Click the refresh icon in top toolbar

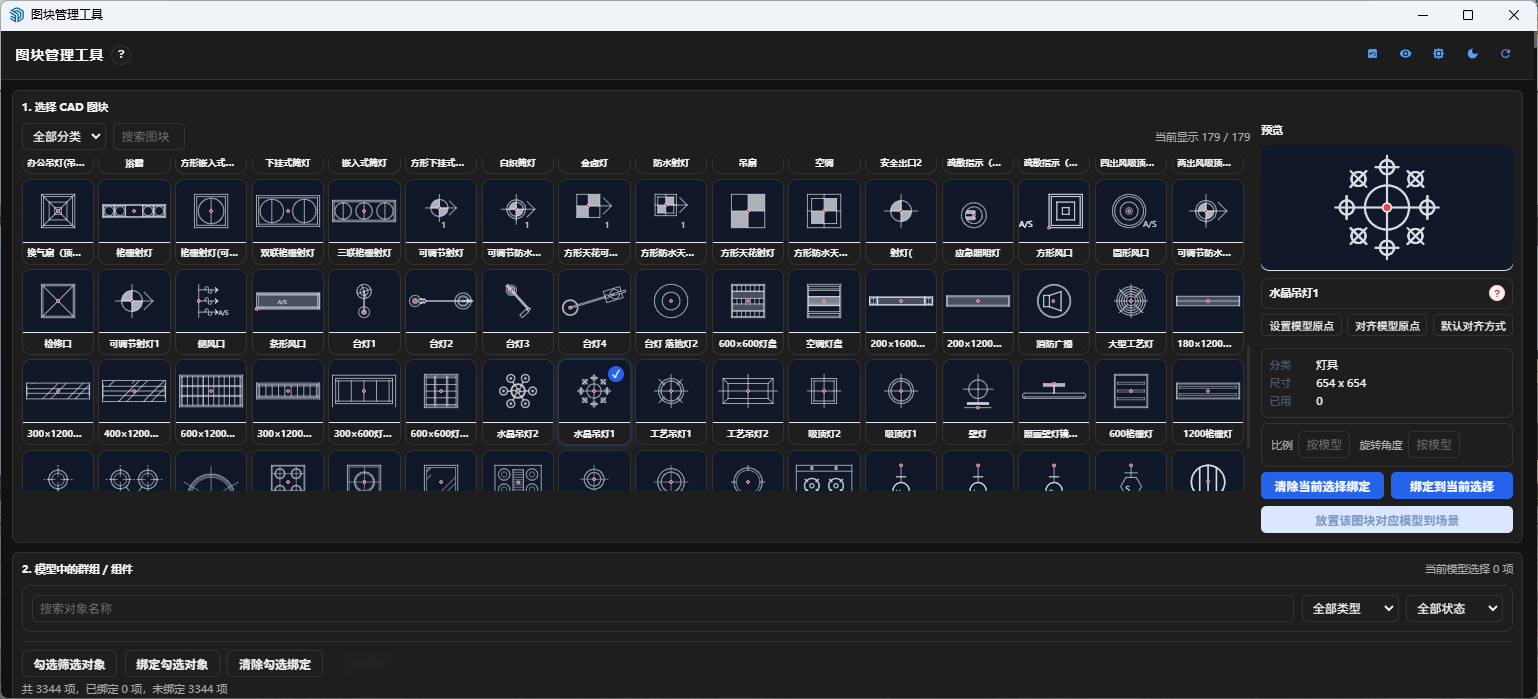1505,54
